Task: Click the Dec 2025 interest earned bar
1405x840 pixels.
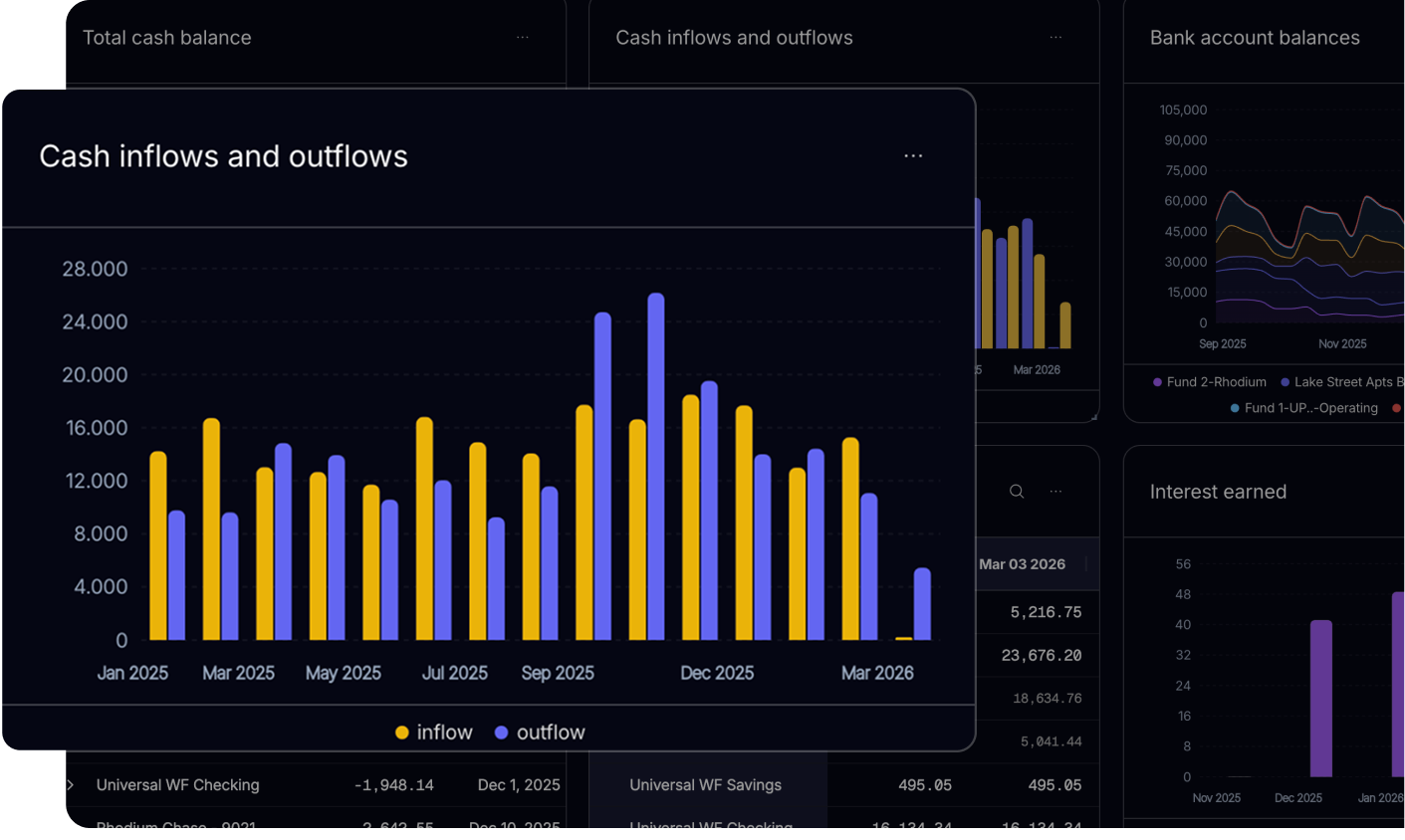Action: [x=1321, y=699]
